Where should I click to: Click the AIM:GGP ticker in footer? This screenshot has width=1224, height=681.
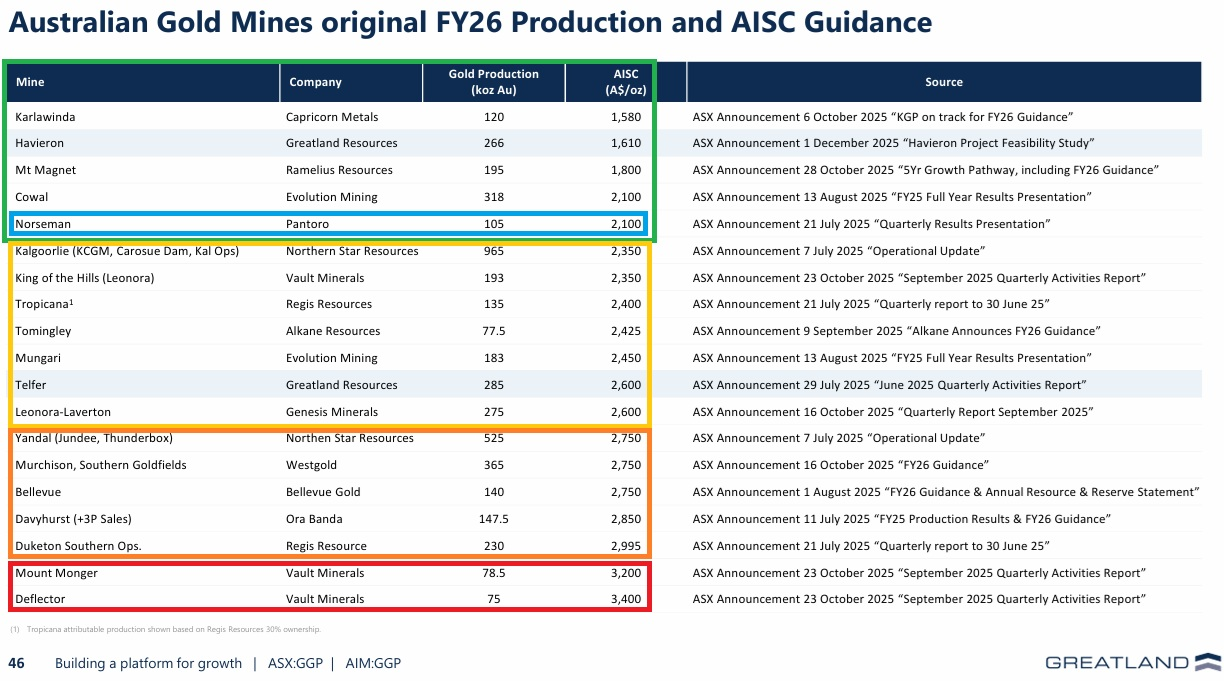tap(373, 663)
